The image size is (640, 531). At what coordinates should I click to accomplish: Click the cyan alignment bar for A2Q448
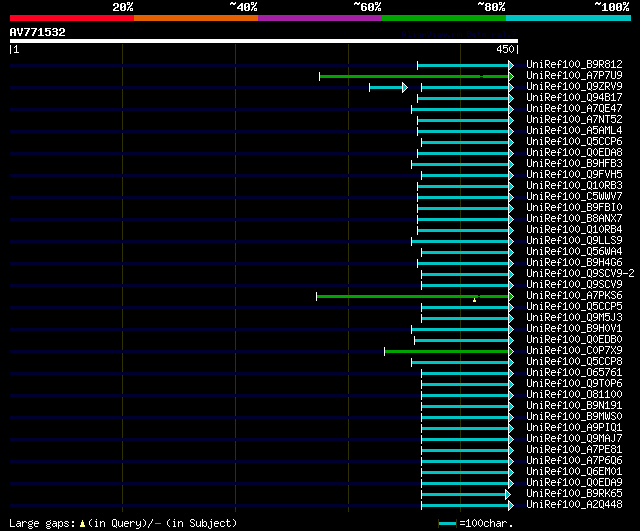point(465,506)
